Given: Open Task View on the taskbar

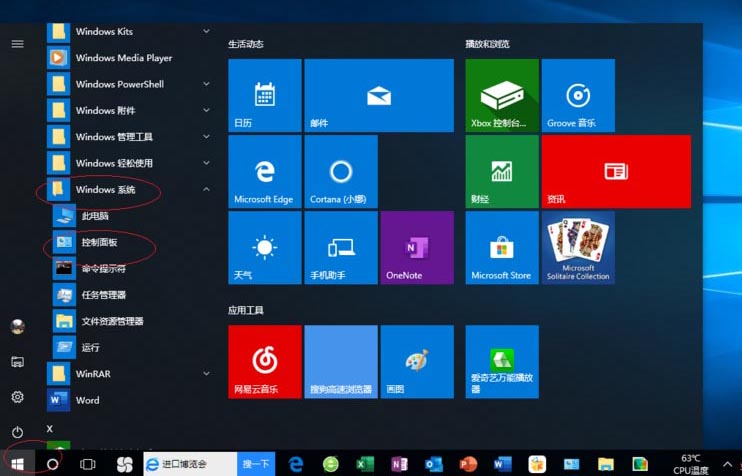Looking at the screenshot, I should pos(88,464).
